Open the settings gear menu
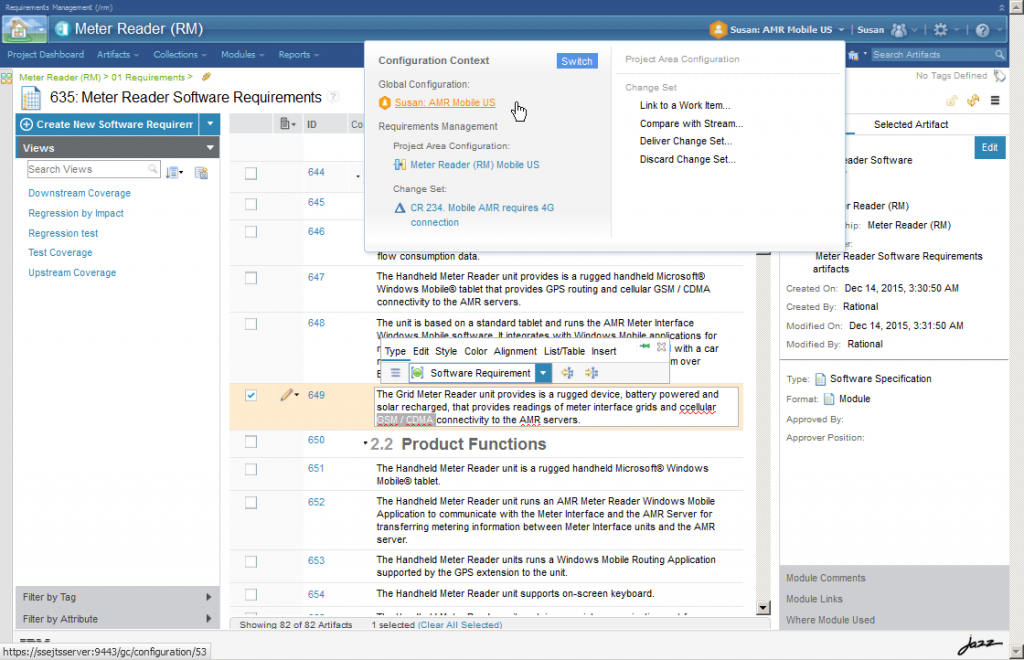The height and width of the screenshot is (660, 1024). 940,30
